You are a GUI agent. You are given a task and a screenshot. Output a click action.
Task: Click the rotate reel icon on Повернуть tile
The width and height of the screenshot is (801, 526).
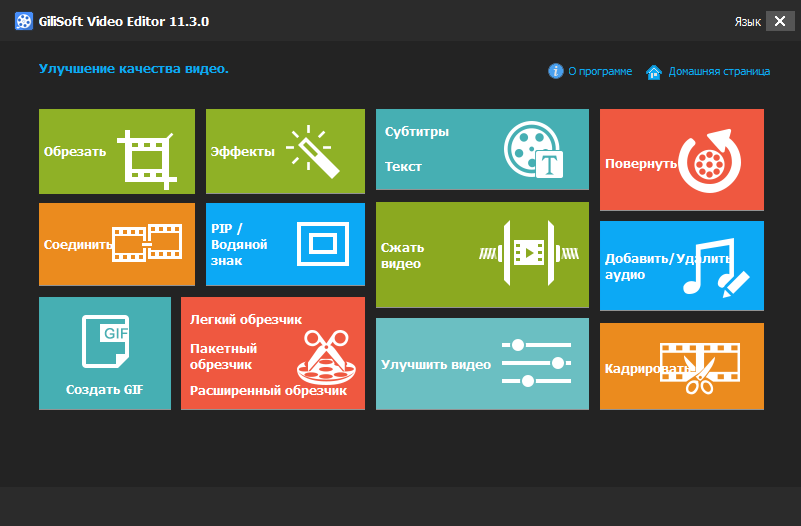click(x=710, y=161)
